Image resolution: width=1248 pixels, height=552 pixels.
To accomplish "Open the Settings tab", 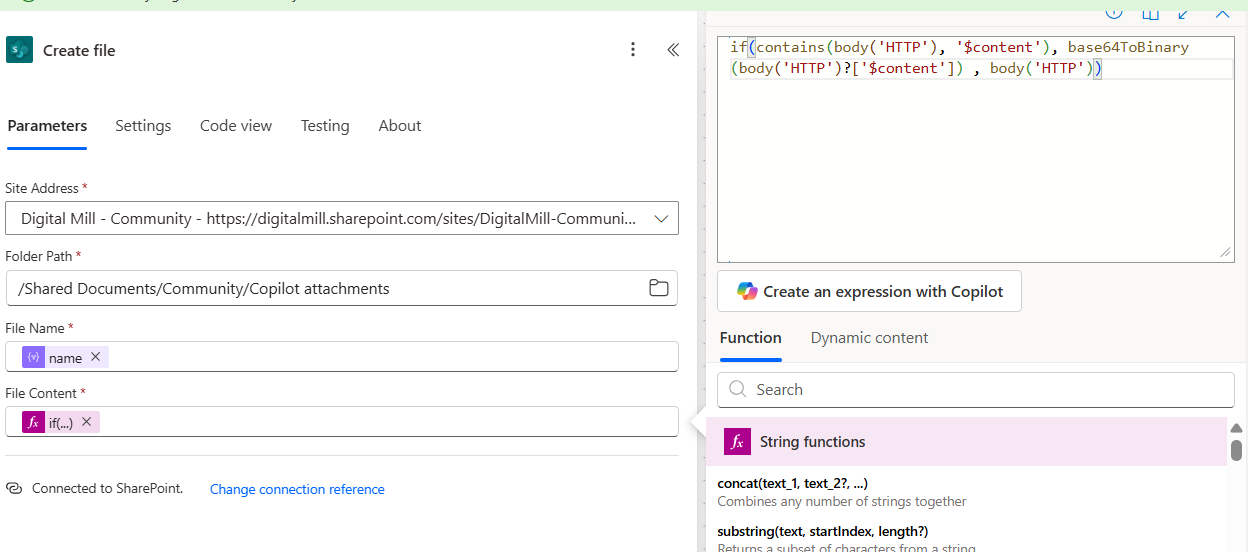I will point(143,126).
